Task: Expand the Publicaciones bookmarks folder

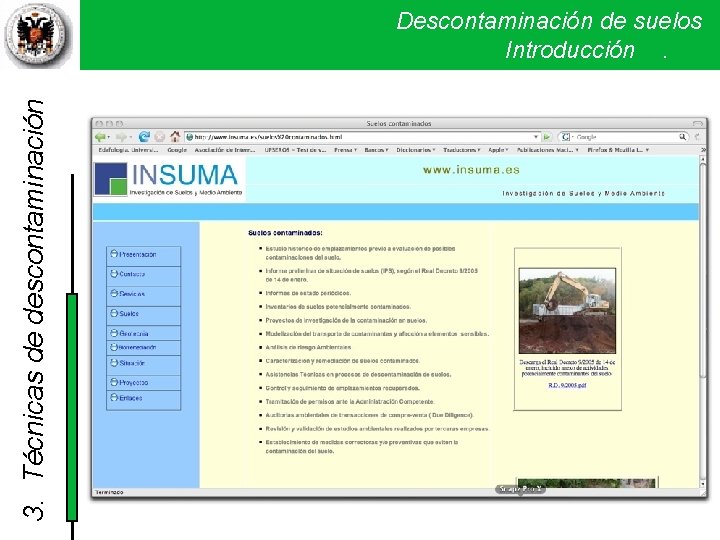Action: 547,150
